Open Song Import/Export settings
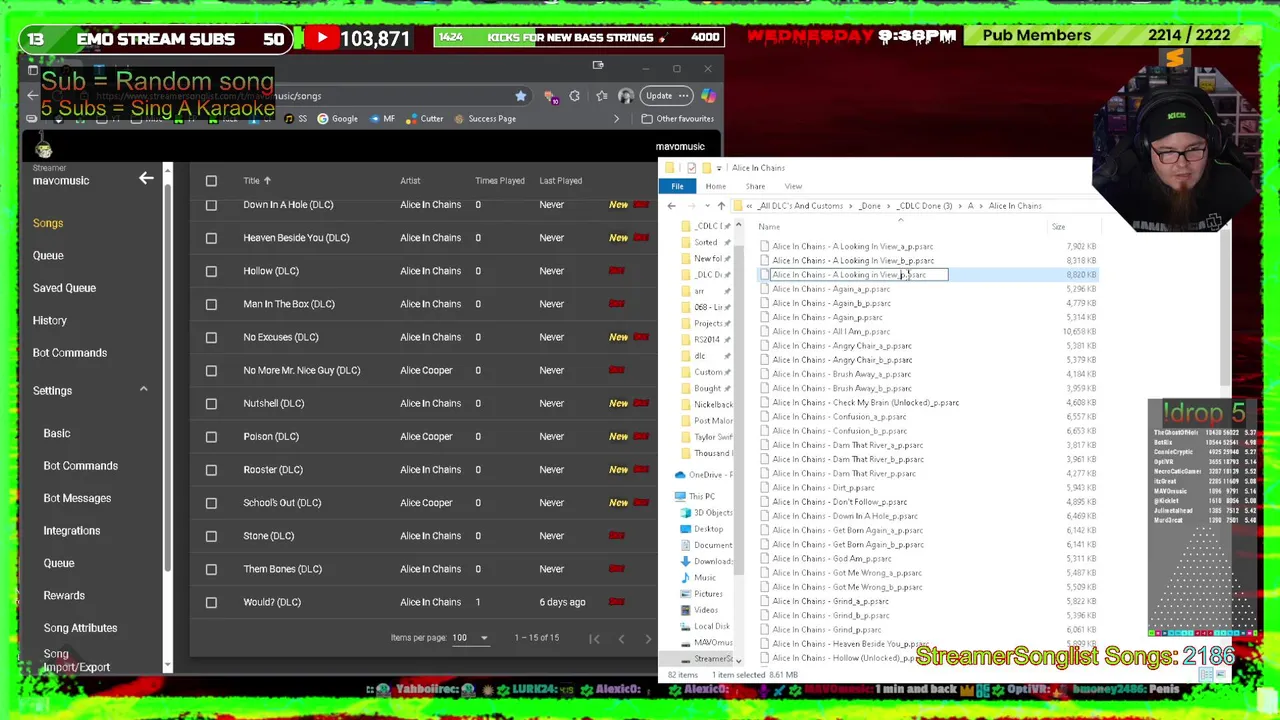Image resolution: width=1280 pixels, height=720 pixels. point(76,661)
